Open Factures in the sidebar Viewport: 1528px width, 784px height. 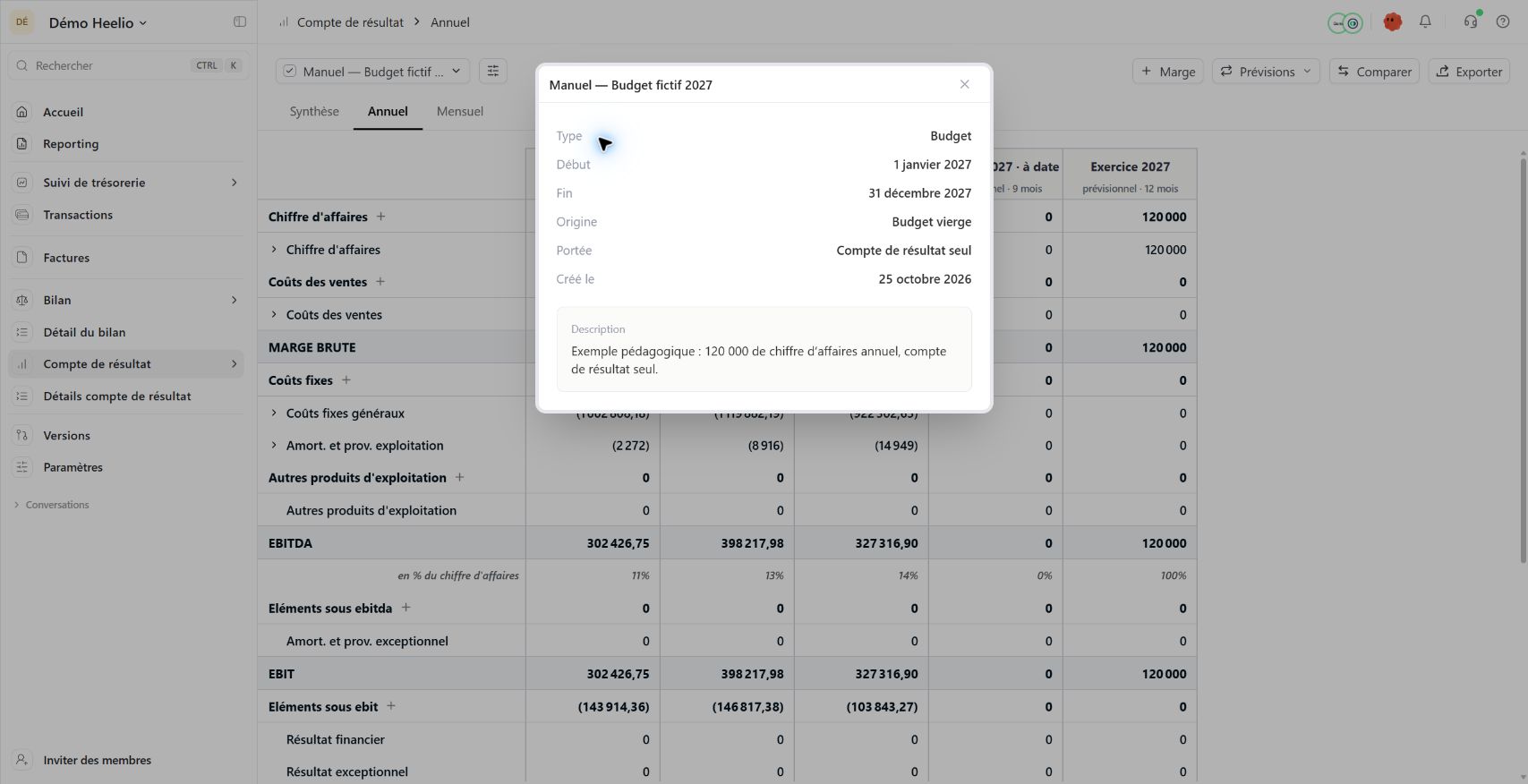coord(126,258)
